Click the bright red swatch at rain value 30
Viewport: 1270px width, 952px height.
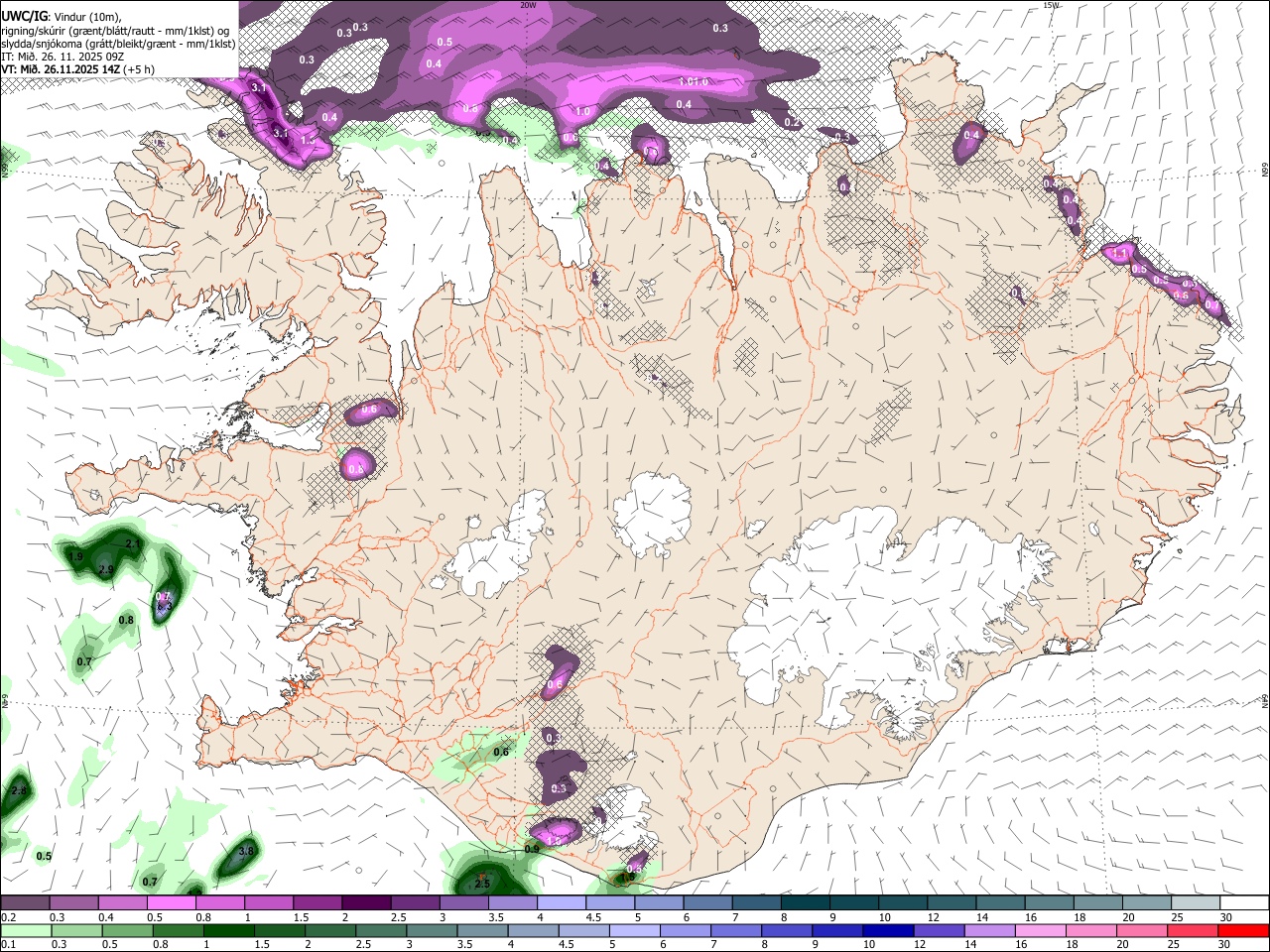pyautogui.click(x=1243, y=930)
